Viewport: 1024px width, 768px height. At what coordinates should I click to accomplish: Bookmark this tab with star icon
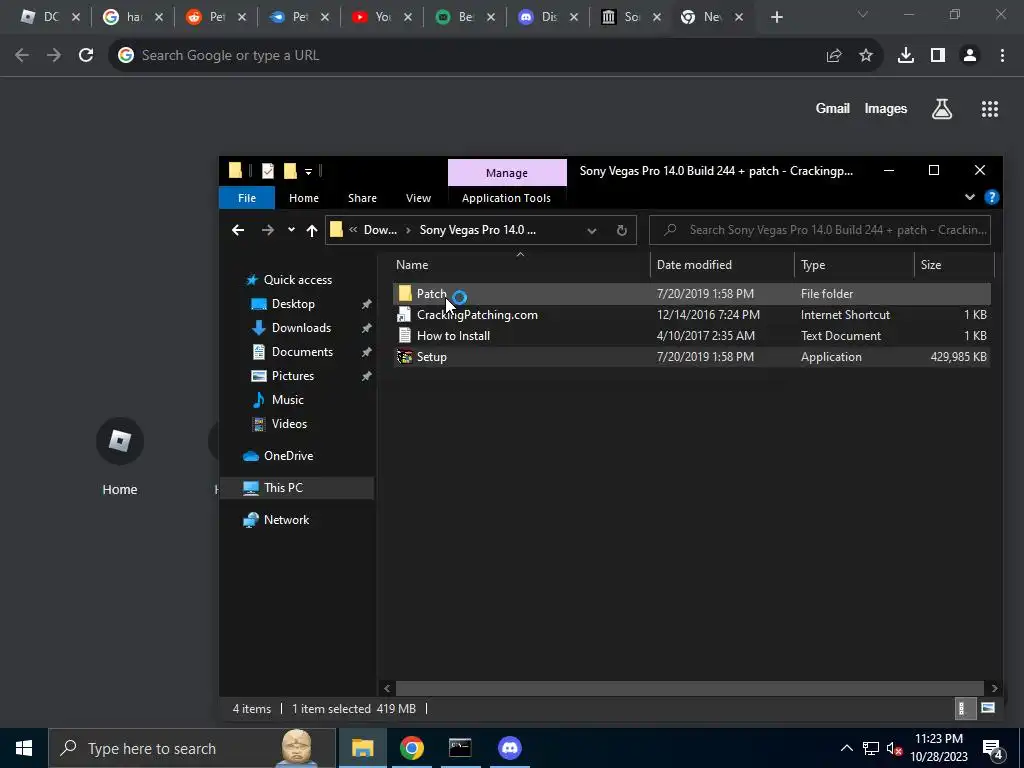[x=866, y=56]
